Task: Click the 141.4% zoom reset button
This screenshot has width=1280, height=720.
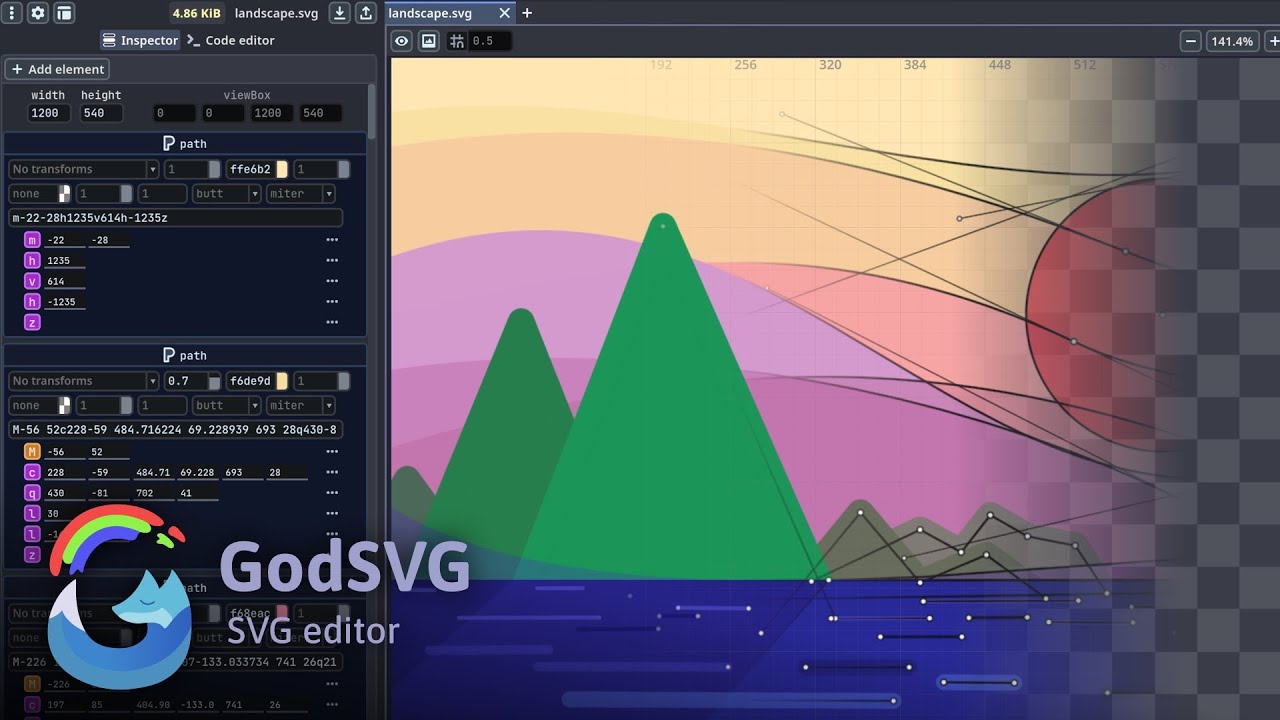Action: tap(1231, 41)
